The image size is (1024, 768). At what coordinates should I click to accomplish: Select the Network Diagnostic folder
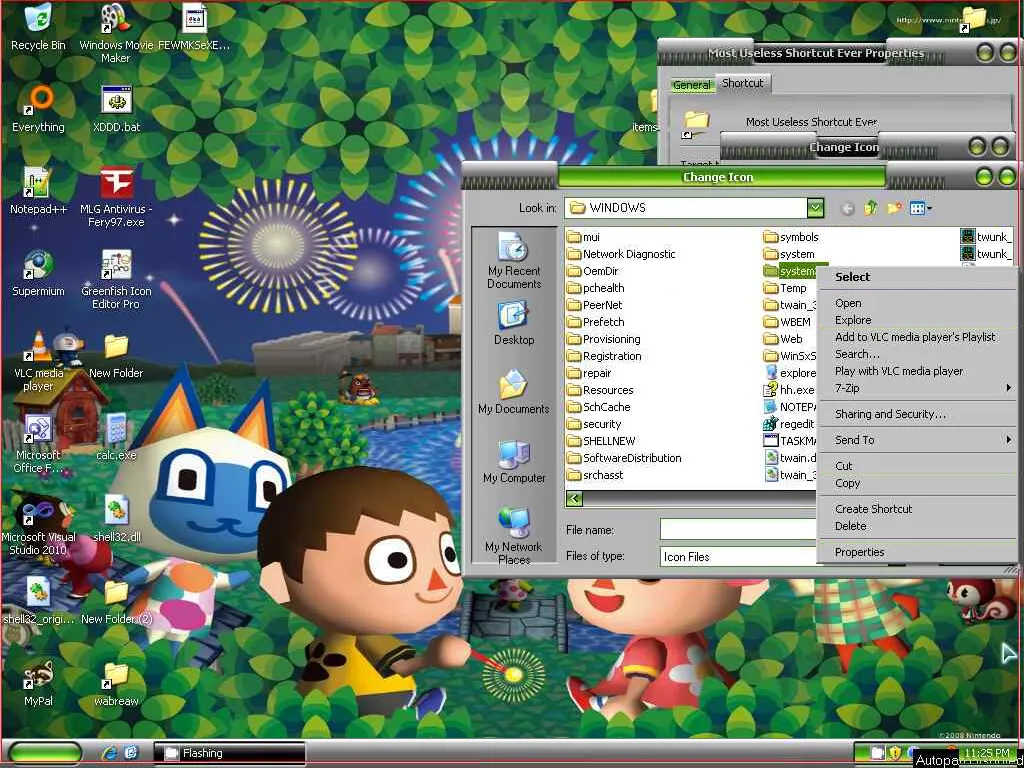(621, 254)
